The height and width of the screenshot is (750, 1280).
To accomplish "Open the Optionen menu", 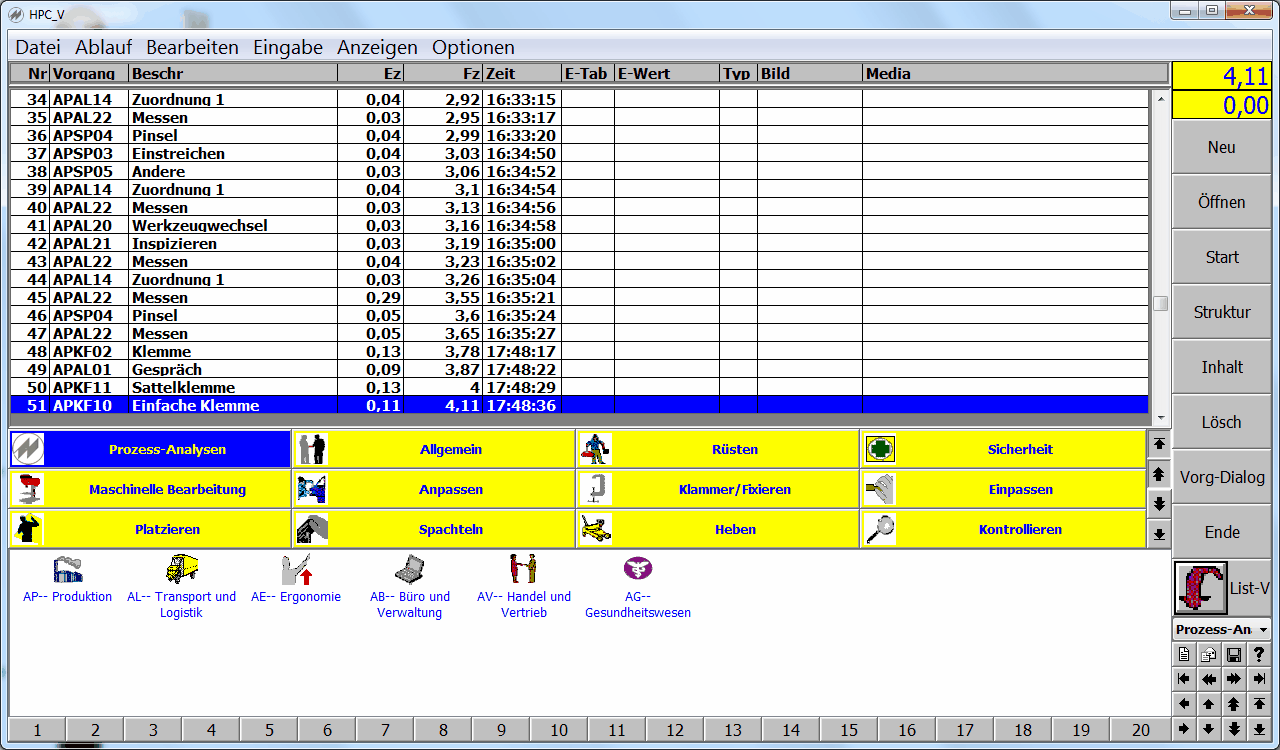I will [x=473, y=47].
